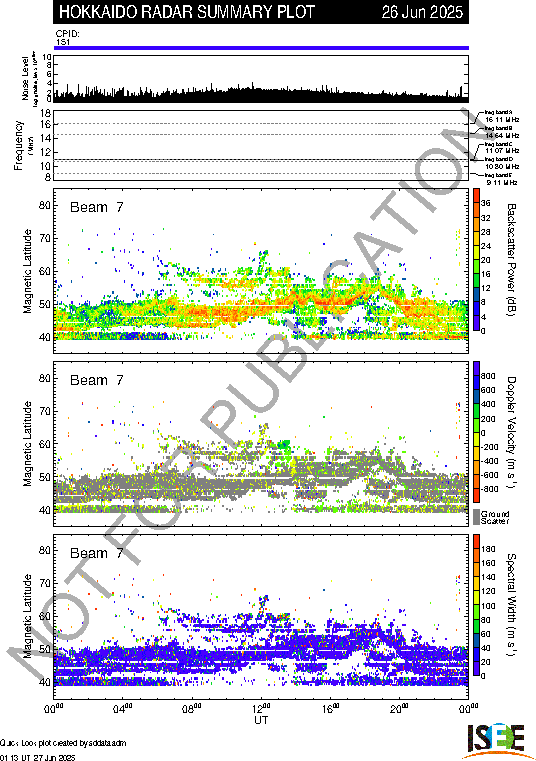Select the Doppler Velocity color bar
The height and width of the screenshot is (761, 536).
click(x=476, y=432)
